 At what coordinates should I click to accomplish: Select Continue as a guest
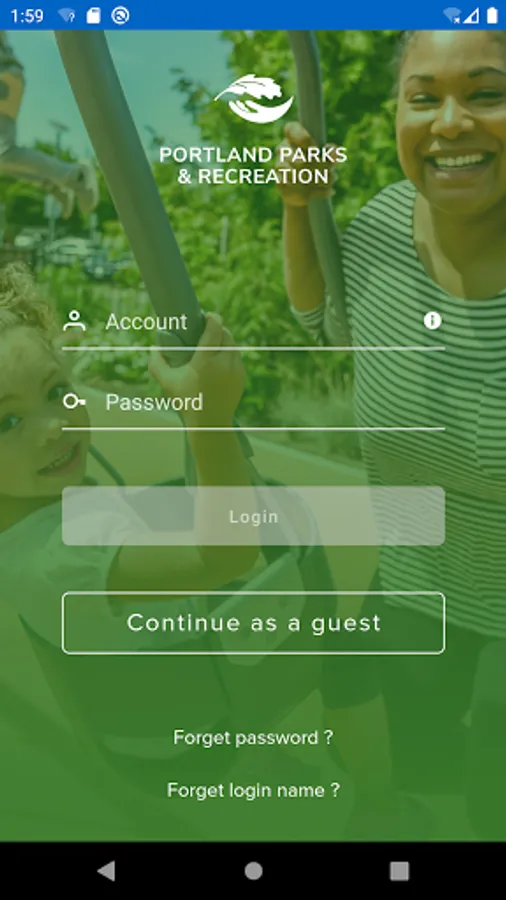[x=253, y=623]
